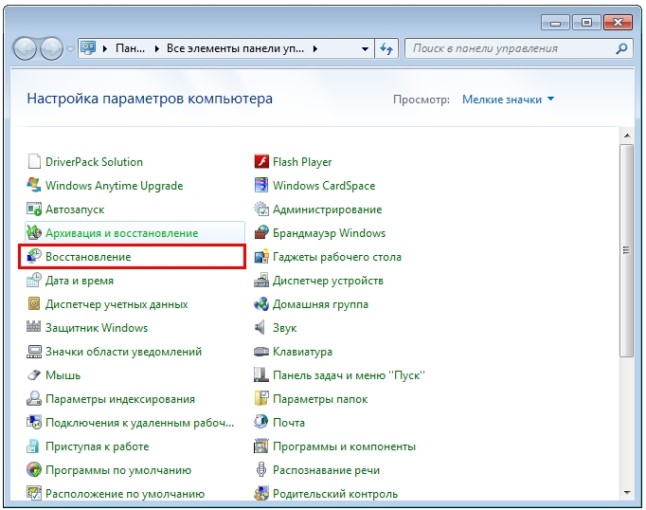The height and width of the screenshot is (510, 646).
Task: Open recent pages dropdown next to Forward
Action: click(70, 49)
